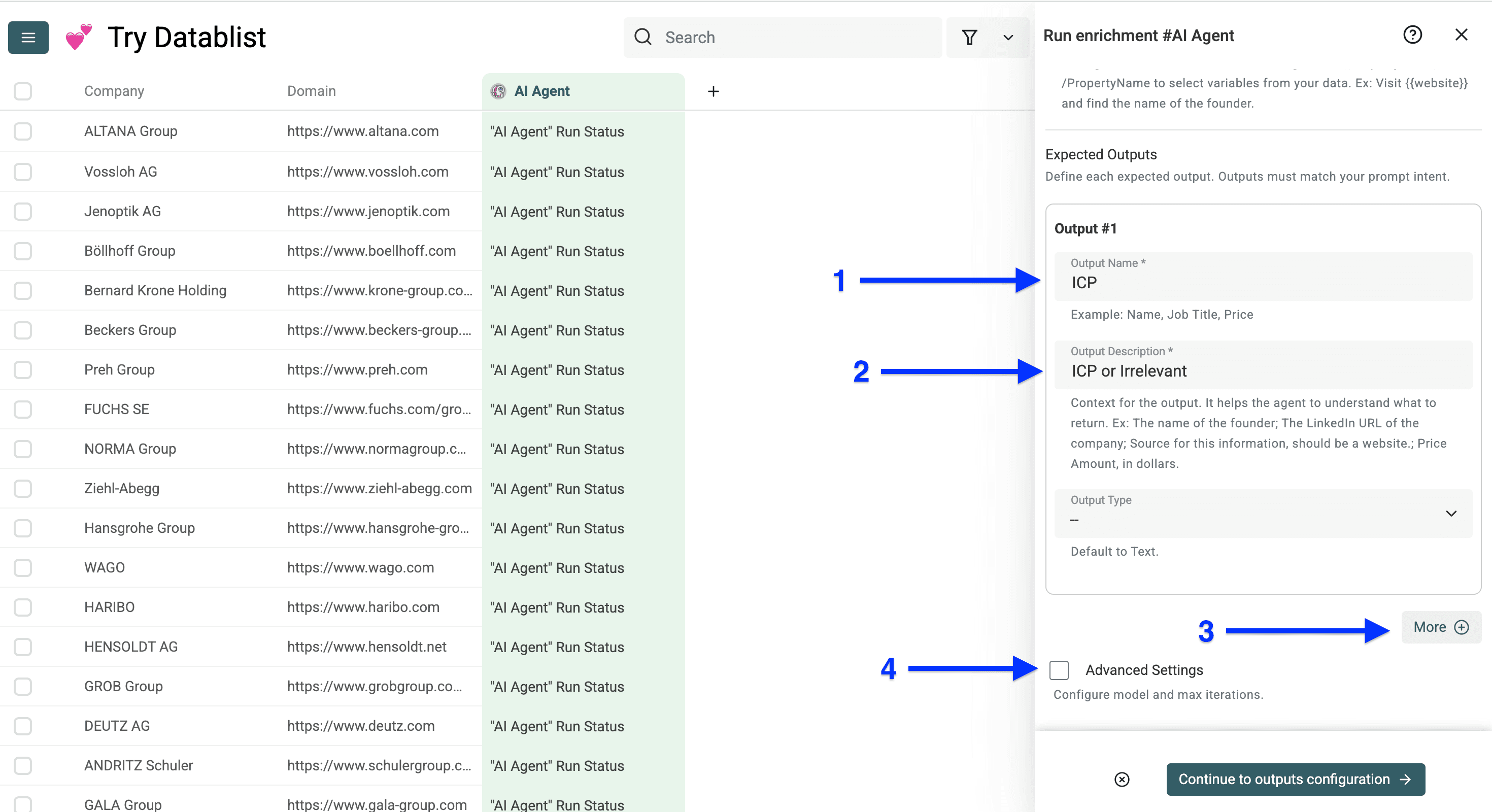Click Continue to outputs configuration
This screenshot has width=1492, height=812.
pyautogui.click(x=1295, y=780)
